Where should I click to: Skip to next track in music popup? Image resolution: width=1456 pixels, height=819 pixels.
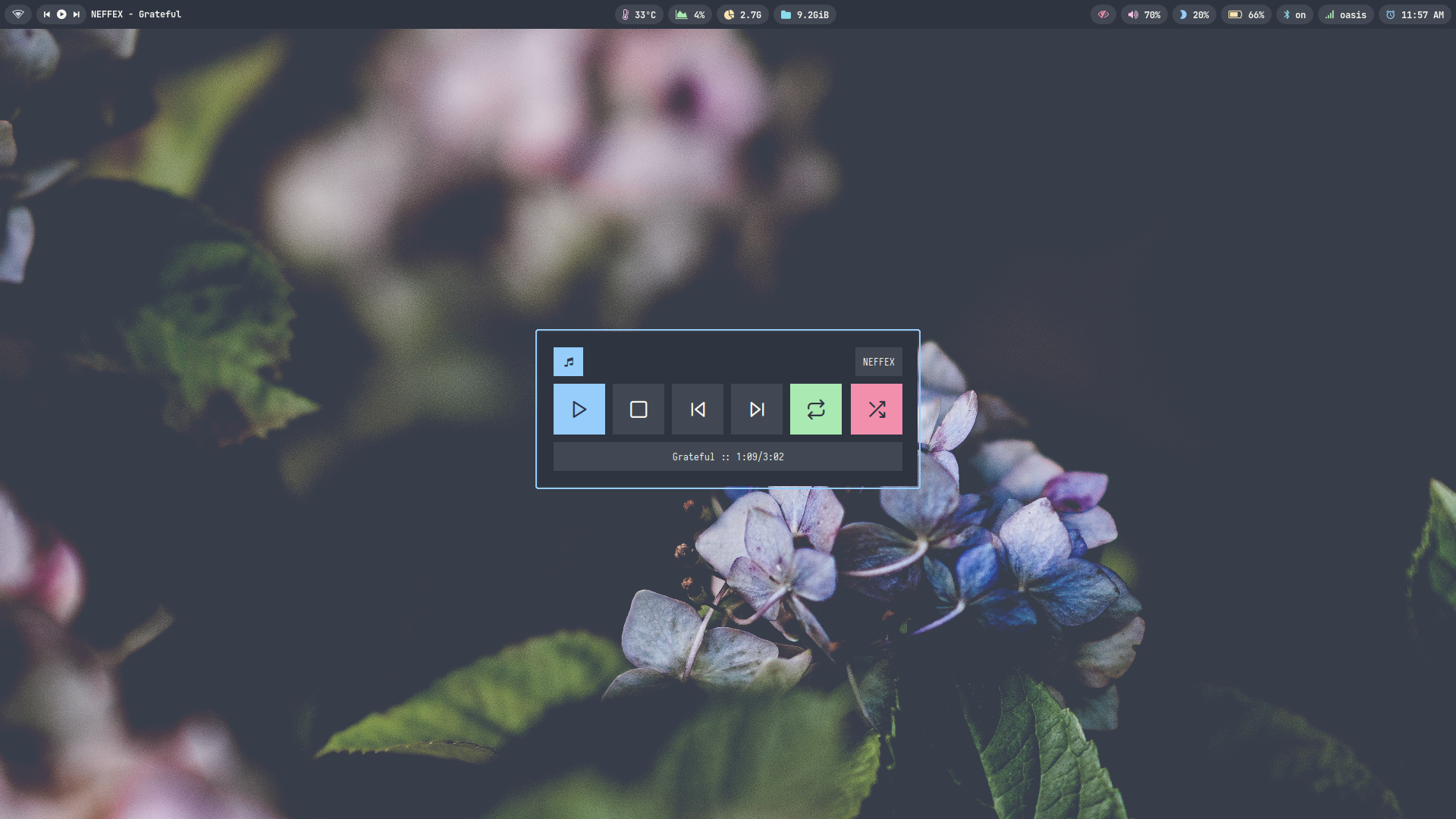pos(756,409)
